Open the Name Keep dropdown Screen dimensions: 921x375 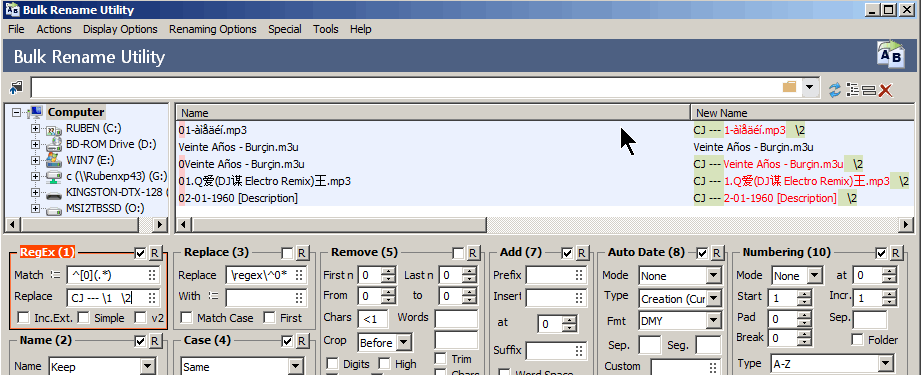coord(147,367)
